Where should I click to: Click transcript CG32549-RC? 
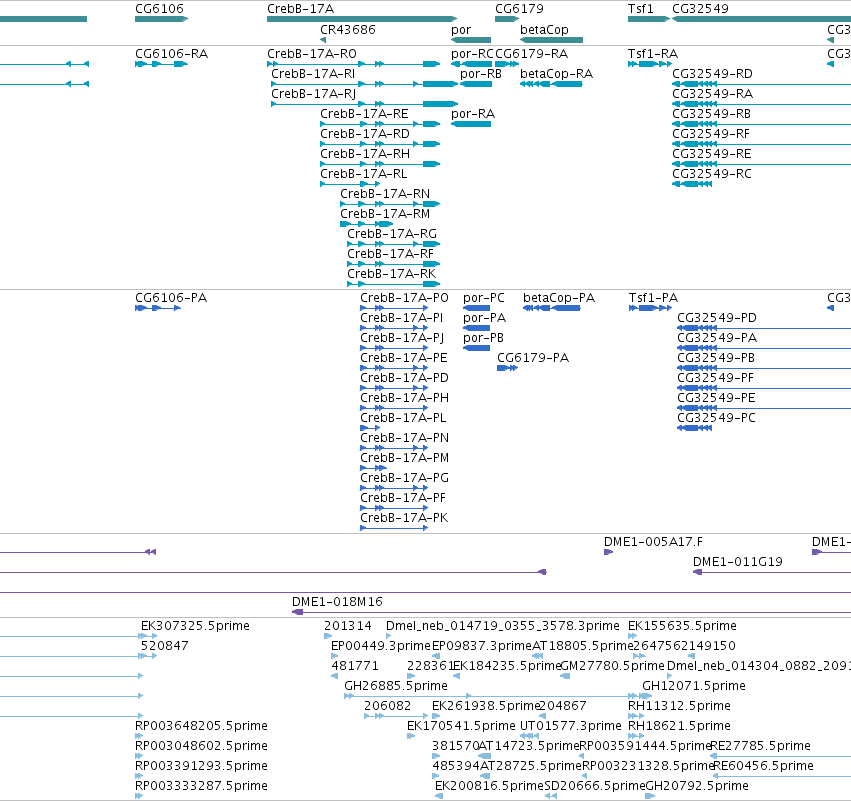pyautogui.click(x=712, y=174)
